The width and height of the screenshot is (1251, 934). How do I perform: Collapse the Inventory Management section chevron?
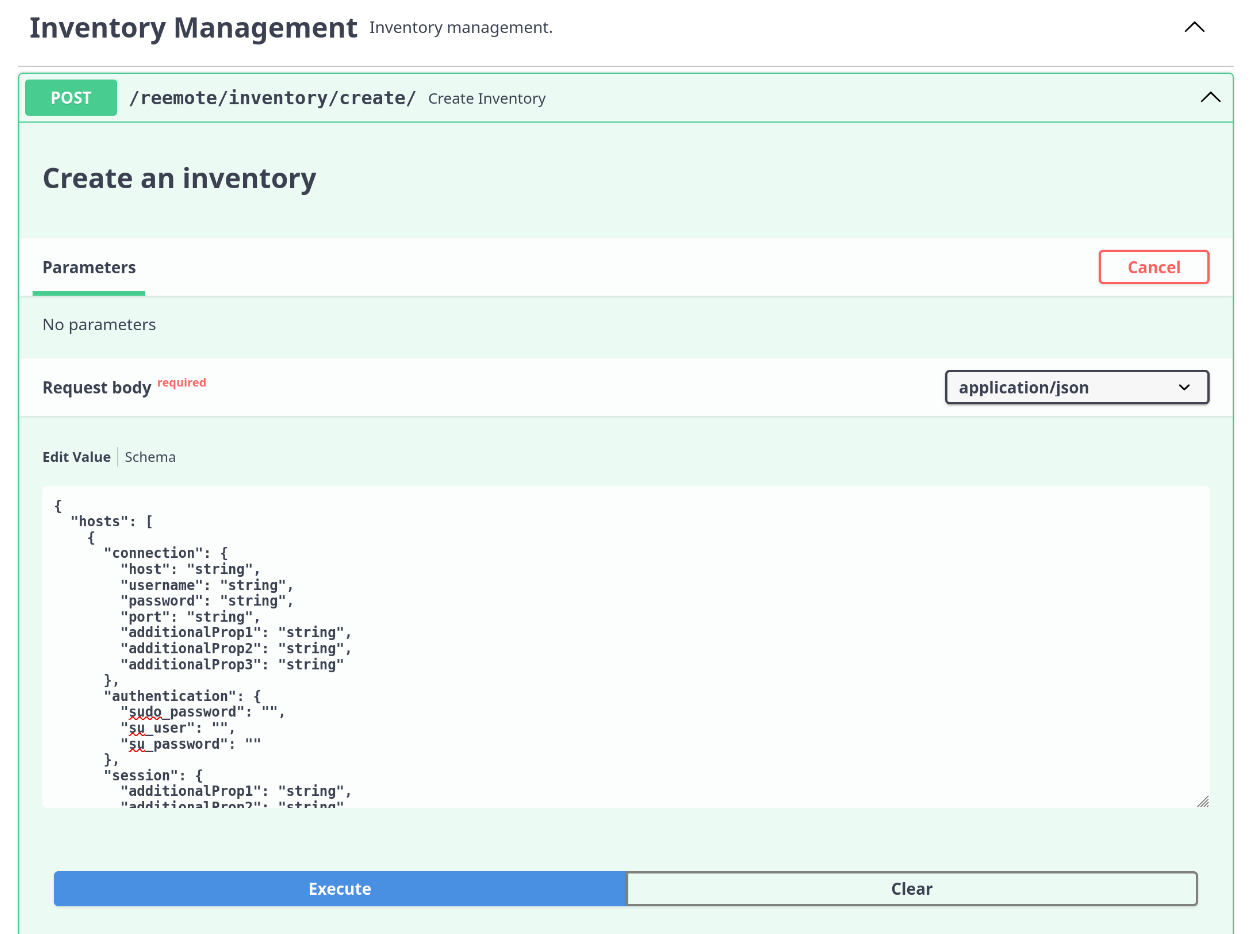(x=1194, y=28)
